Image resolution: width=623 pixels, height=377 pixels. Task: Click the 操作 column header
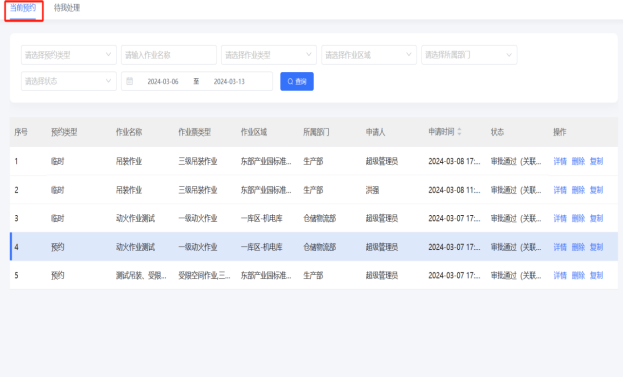(560, 132)
